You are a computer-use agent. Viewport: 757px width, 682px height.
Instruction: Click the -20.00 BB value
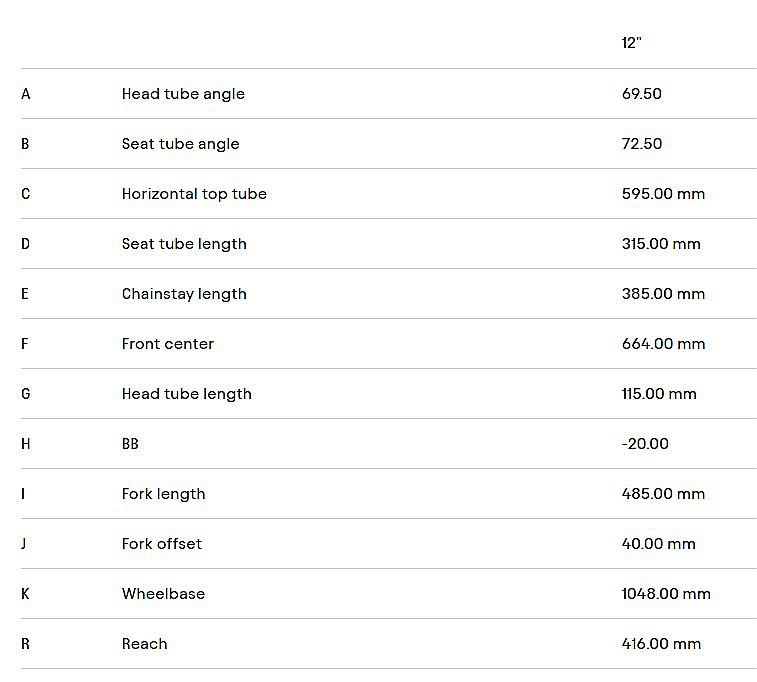(645, 444)
